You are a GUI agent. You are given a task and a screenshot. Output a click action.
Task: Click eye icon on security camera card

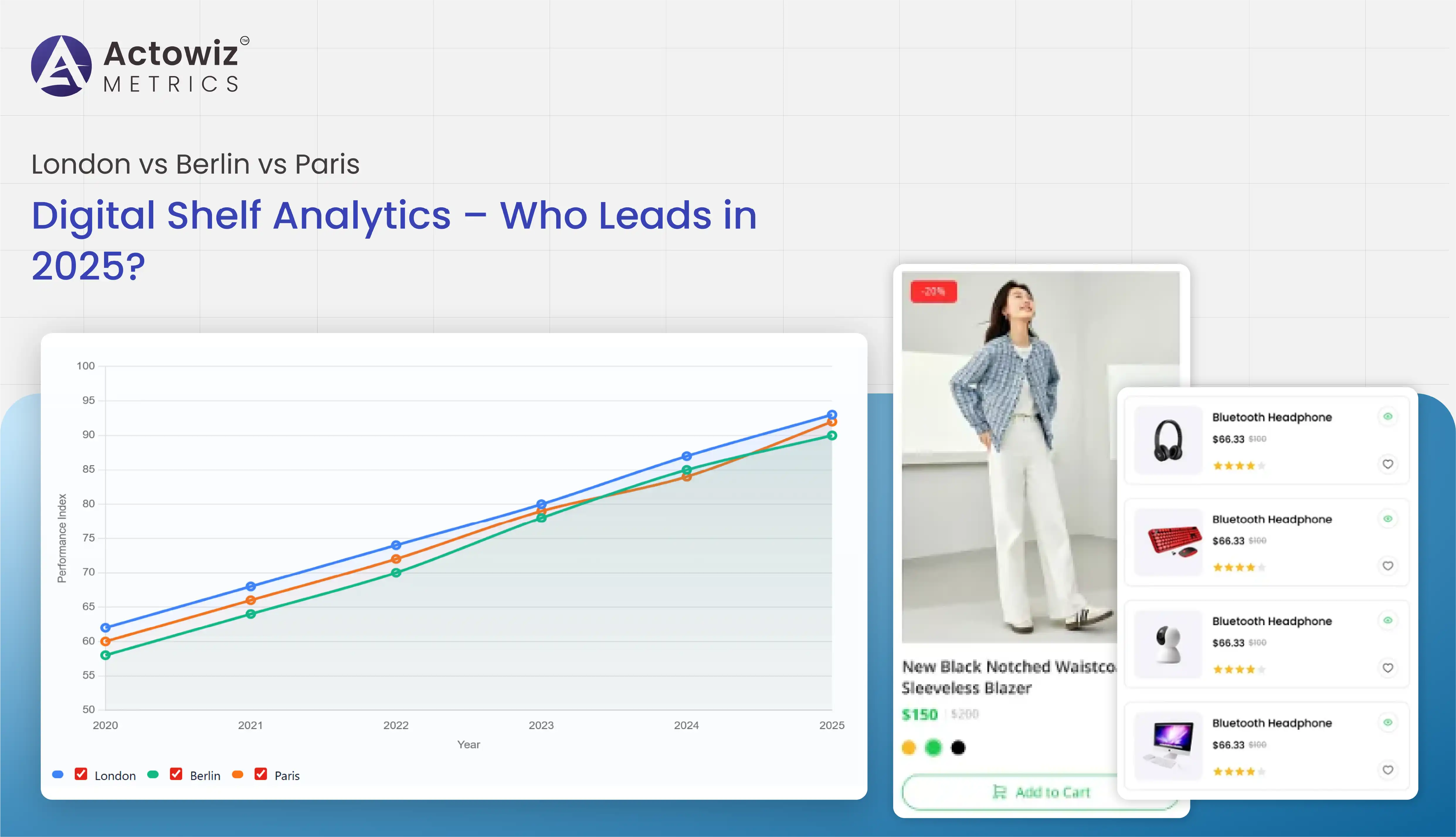coord(1388,620)
